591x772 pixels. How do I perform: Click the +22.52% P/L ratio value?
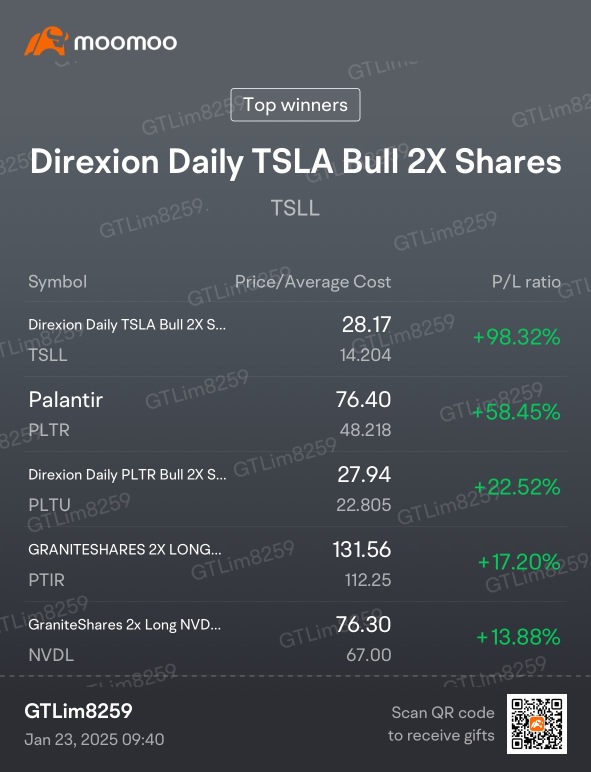[x=517, y=487]
